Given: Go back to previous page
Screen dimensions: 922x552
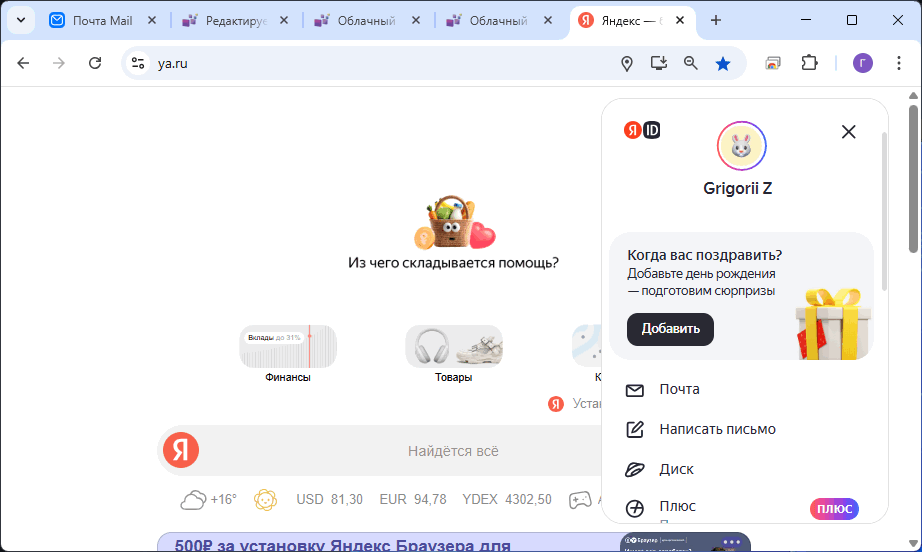Looking at the screenshot, I should coord(23,63).
